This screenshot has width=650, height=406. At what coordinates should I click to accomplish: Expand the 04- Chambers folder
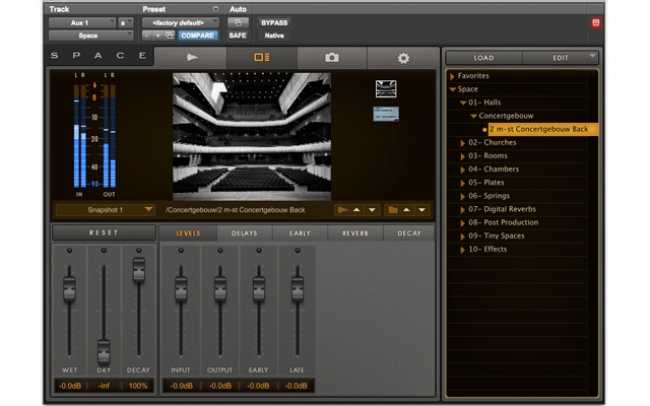point(463,169)
